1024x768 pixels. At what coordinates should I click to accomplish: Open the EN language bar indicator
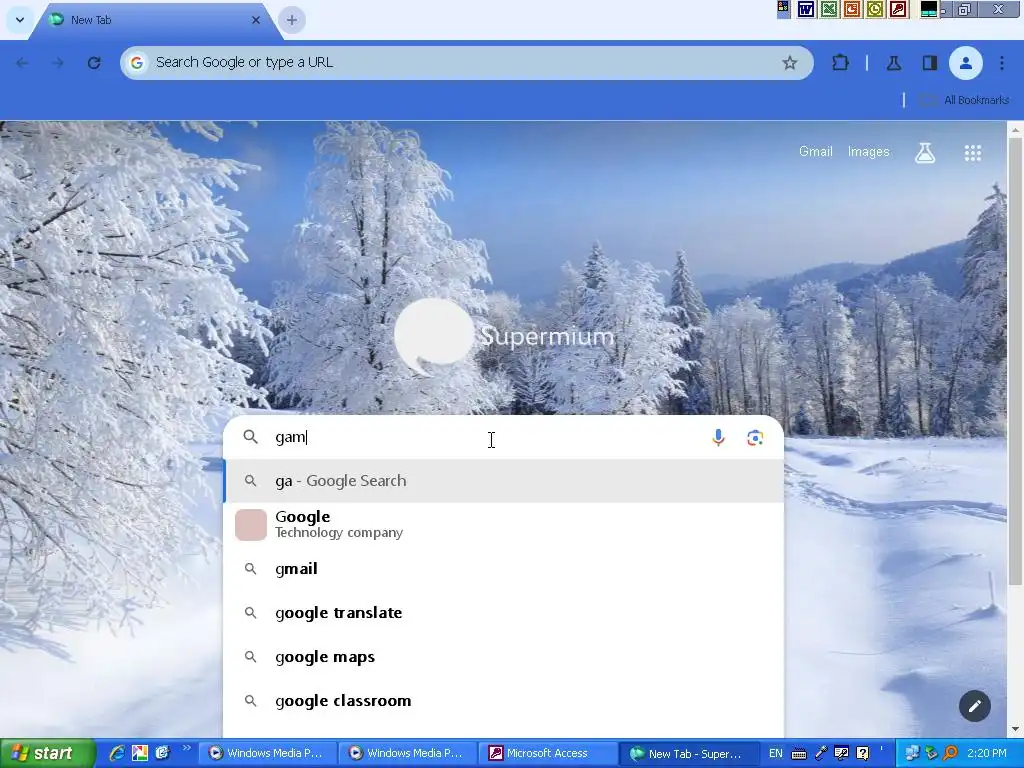[776, 753]
